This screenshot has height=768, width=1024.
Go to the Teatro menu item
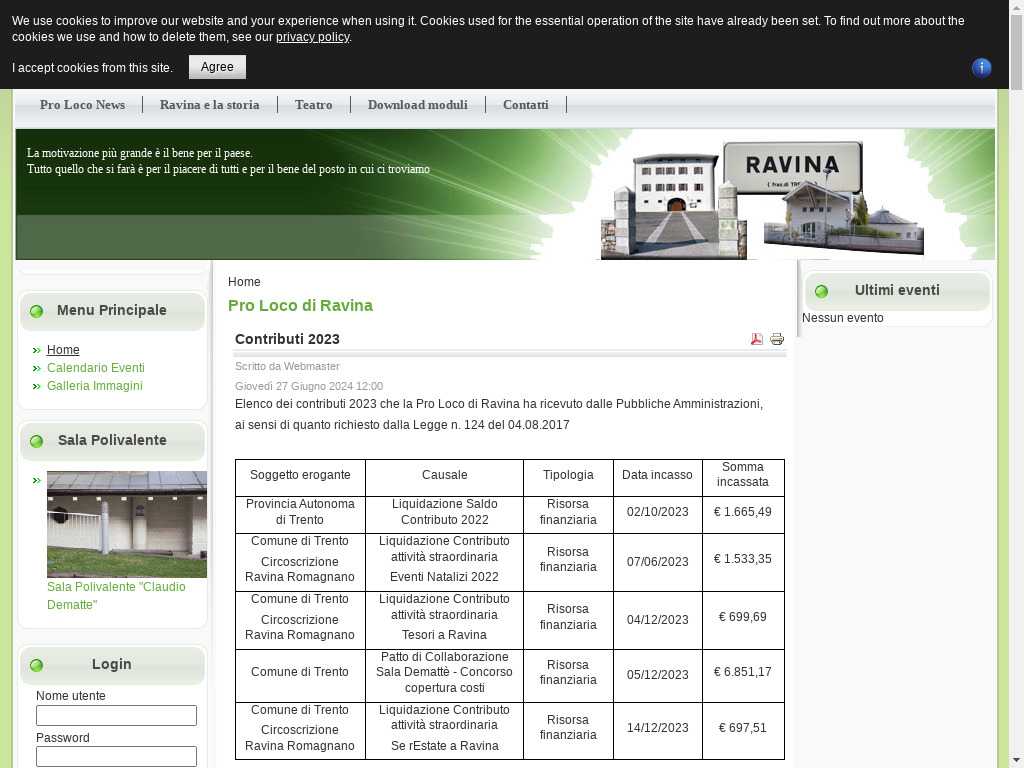pyautogui.click(x=313, y=105)
